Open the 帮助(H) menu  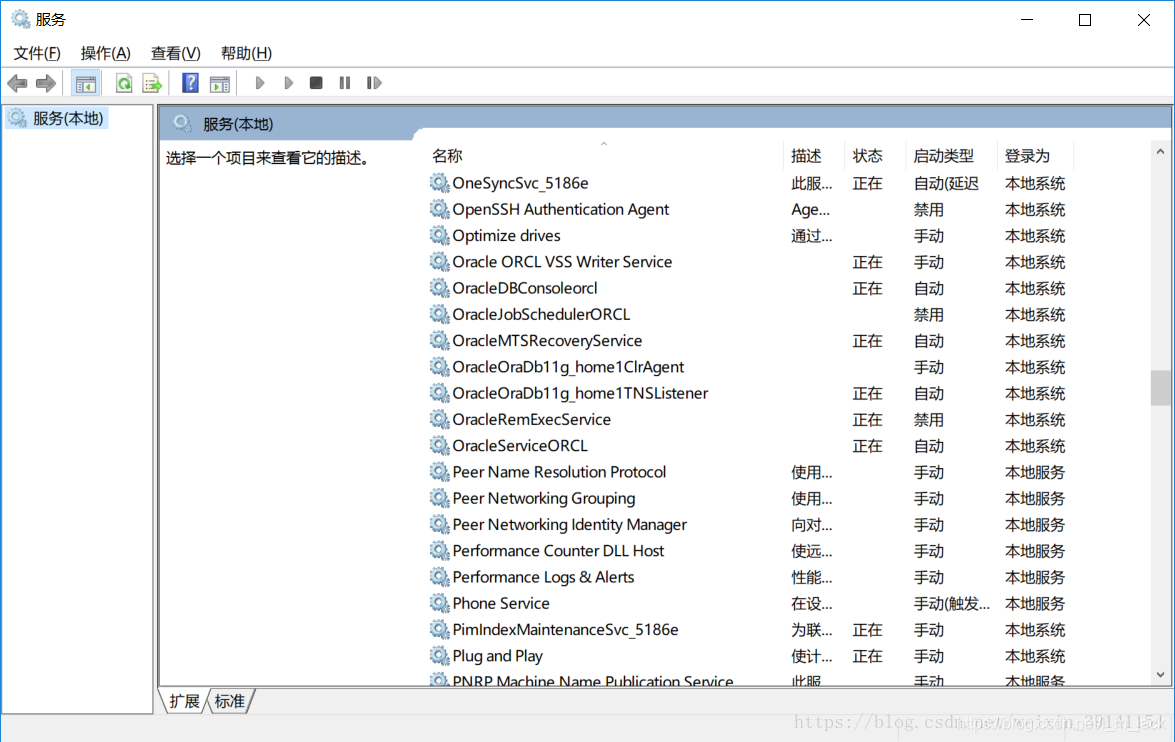point(246,53)
